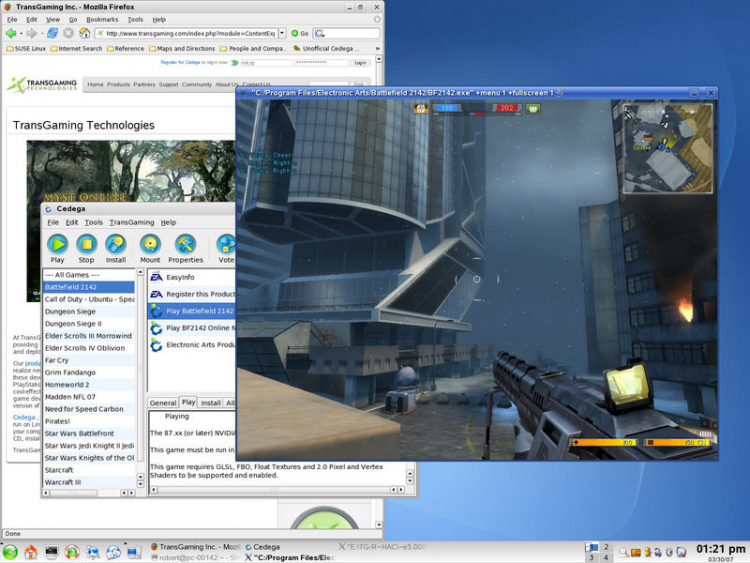Screen dimensions: 750x563
Task: Open Firefox's View menu
Action: point(53,20)
